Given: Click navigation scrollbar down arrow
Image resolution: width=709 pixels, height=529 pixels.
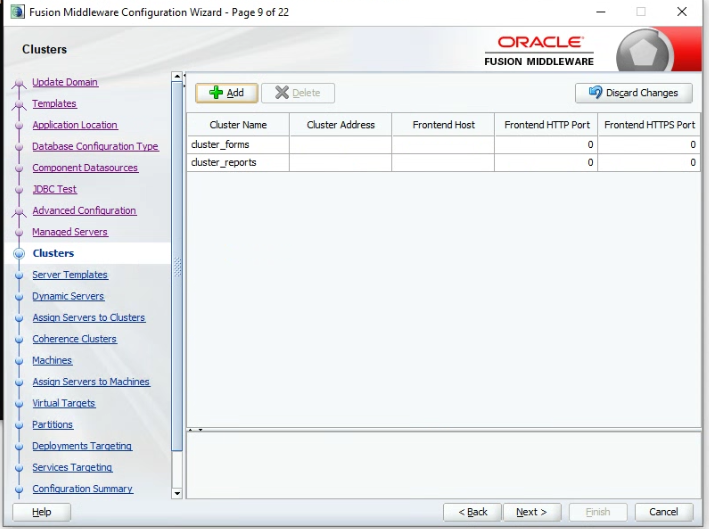Looking at the screenshot, I should coord(177,493).
